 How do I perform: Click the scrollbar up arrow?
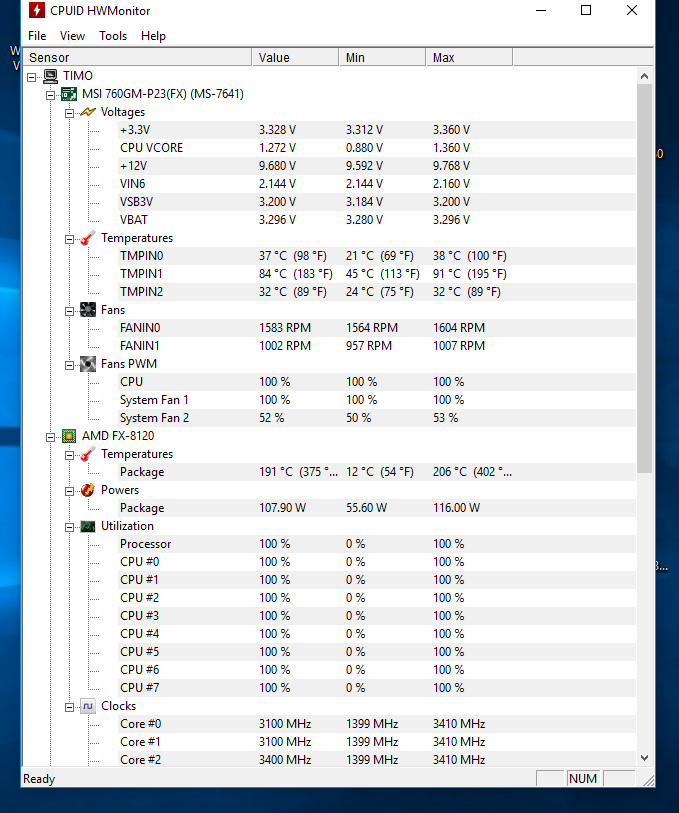[x=644, y=76]
